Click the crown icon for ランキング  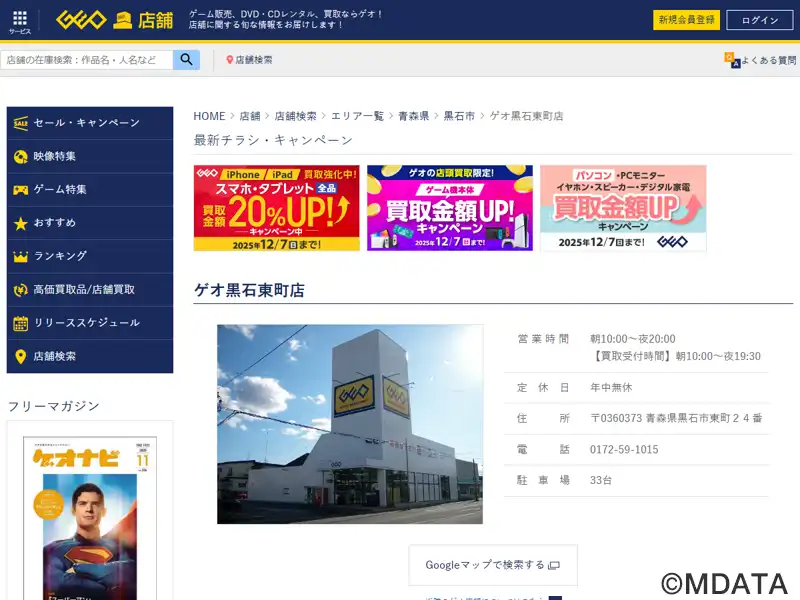point(20,256)
